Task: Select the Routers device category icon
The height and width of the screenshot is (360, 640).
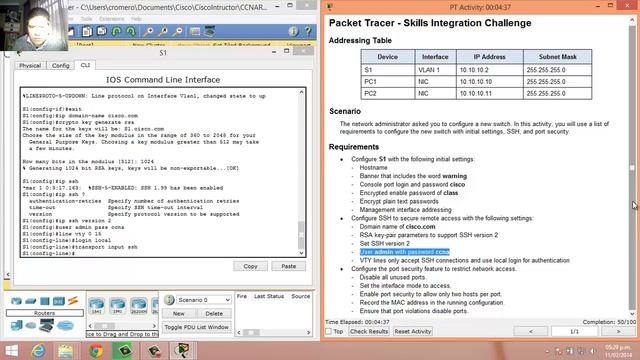Action: 16,301
